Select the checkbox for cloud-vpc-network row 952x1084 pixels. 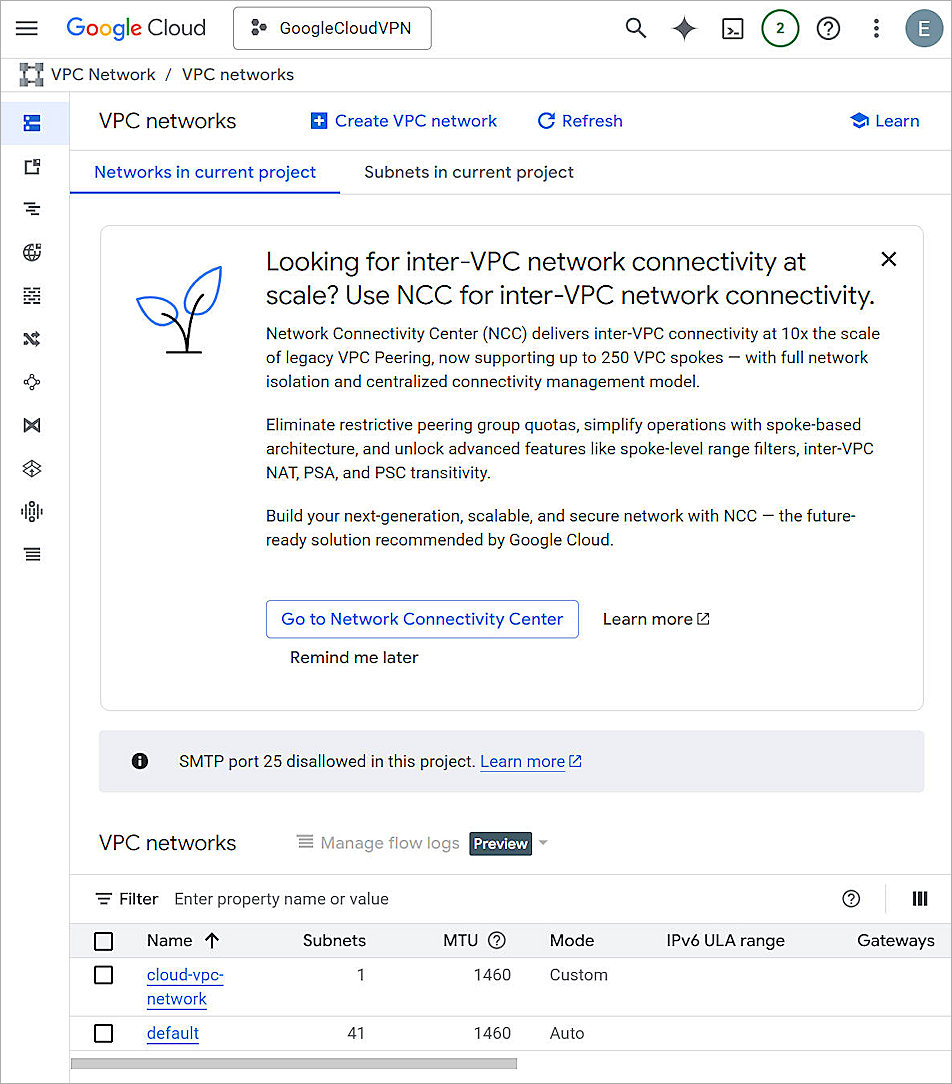pyautogui.click(x=103, y=975)
